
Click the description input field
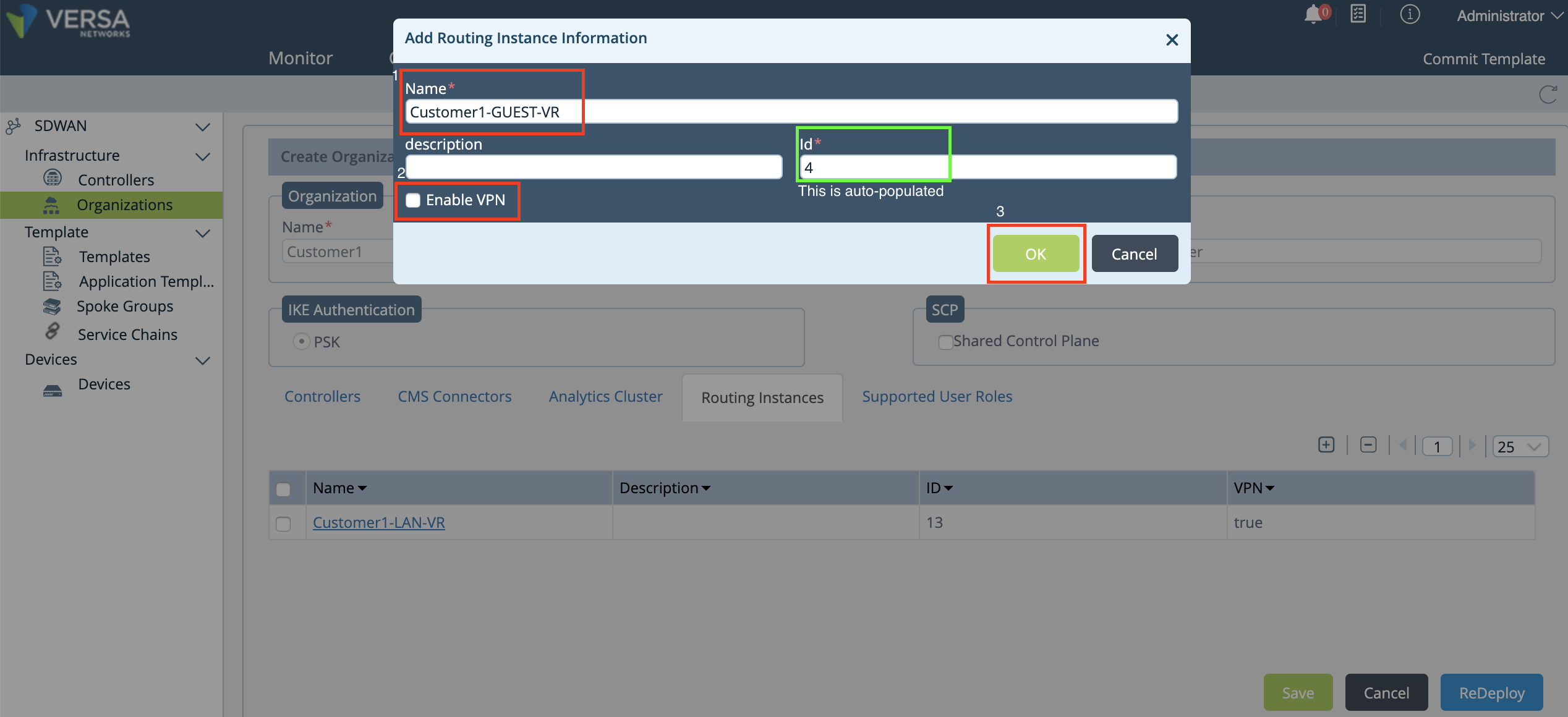594,167
